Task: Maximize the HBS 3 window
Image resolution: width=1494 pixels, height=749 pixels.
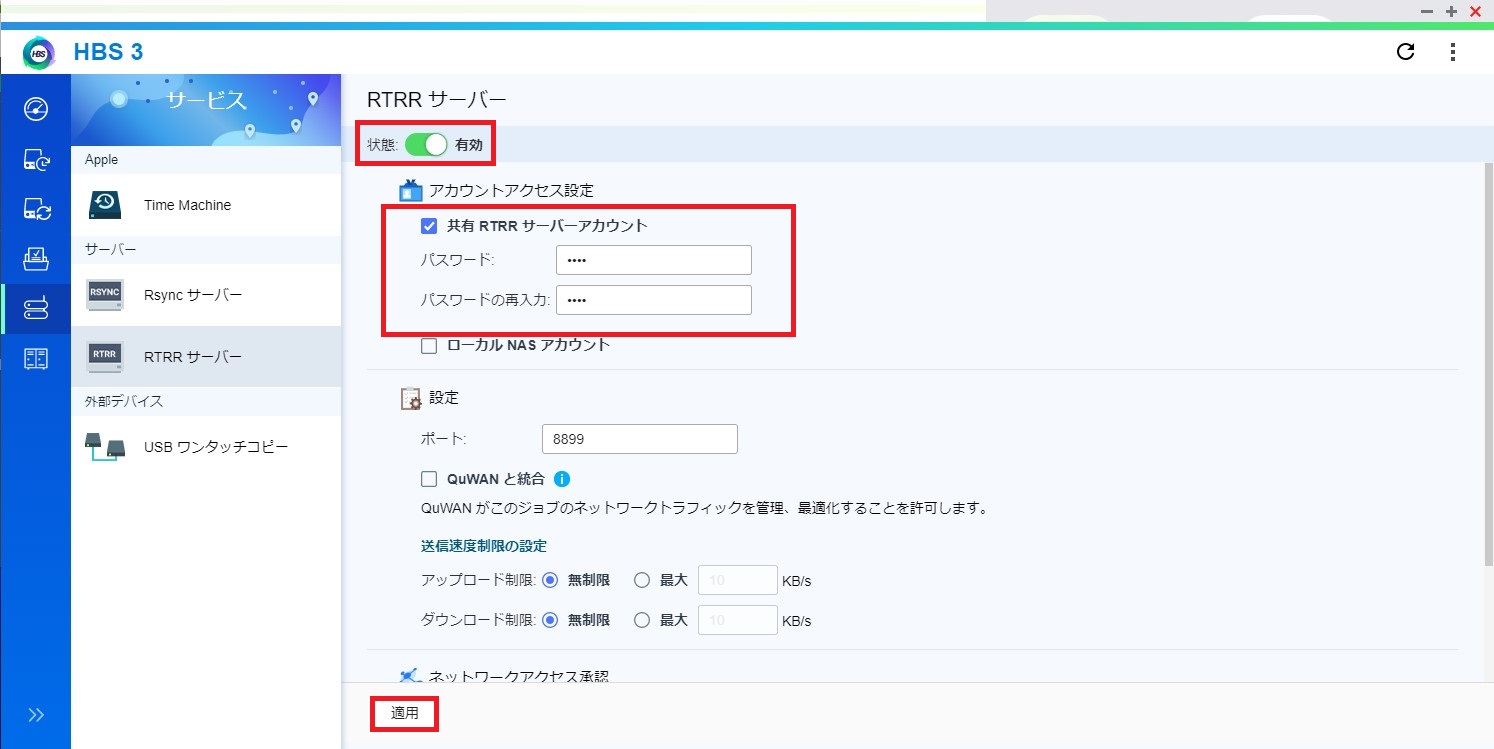Action: pos(1451,11)
